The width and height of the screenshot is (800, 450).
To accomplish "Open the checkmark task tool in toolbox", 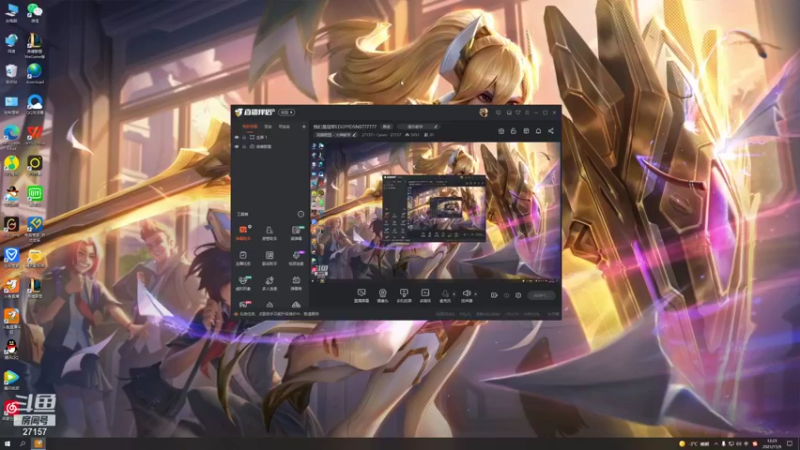I will (x=243, y=258).
